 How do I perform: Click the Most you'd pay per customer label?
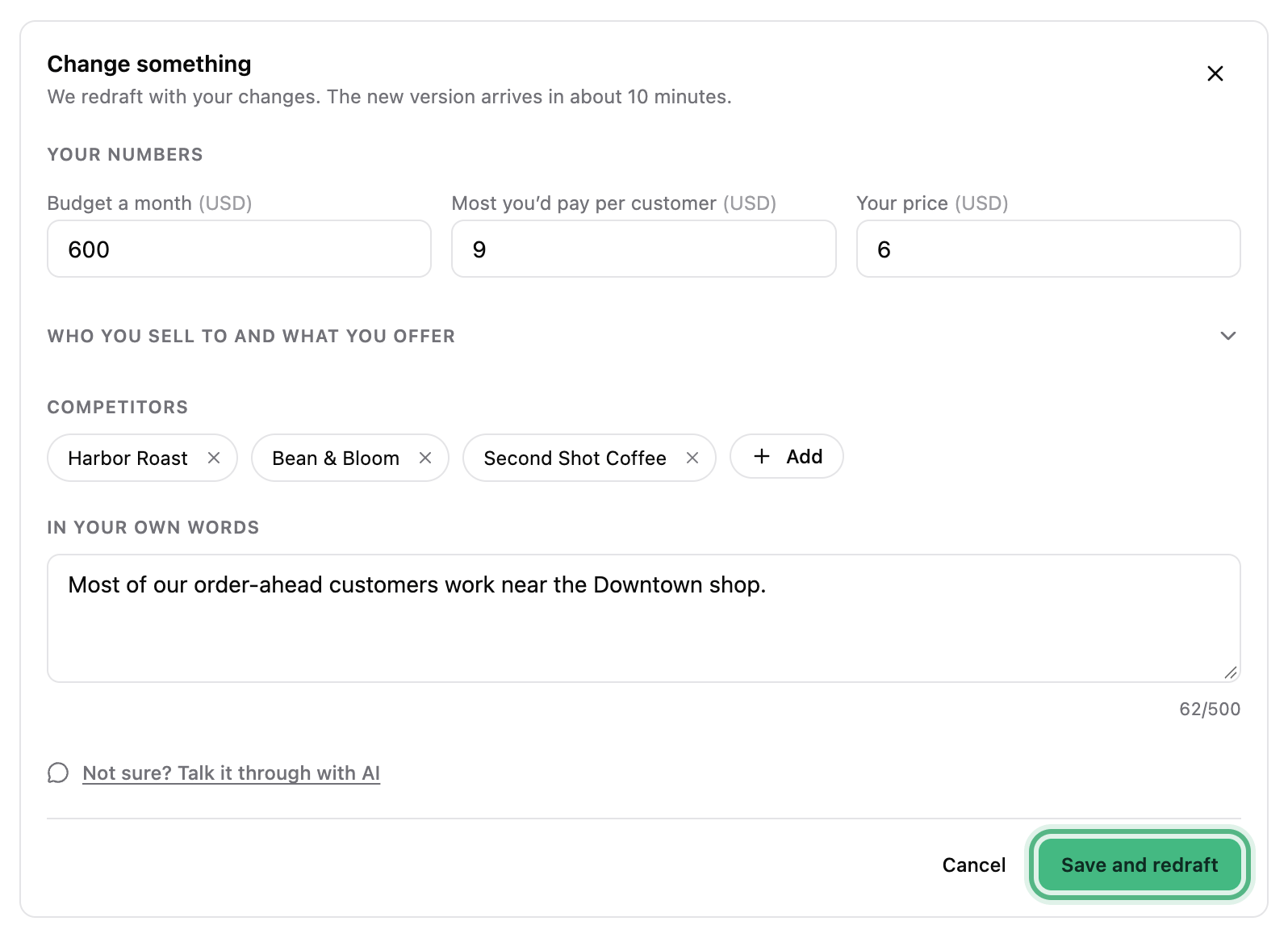(614, 203)
